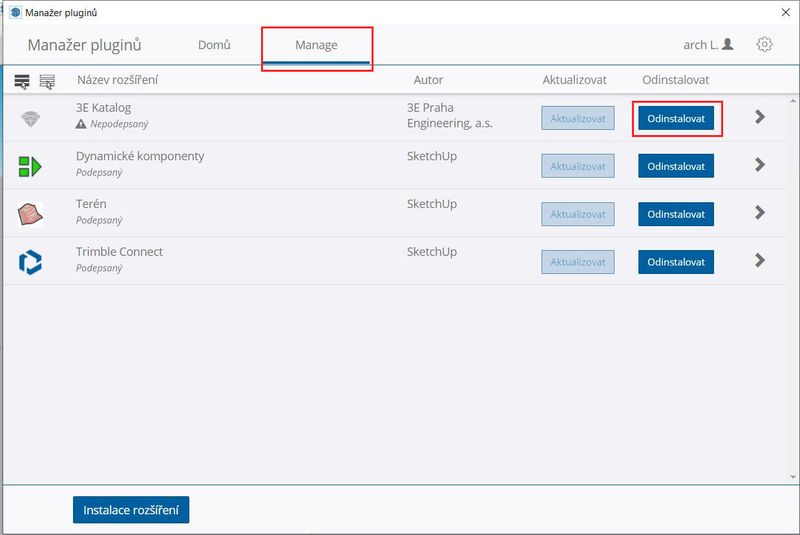Click Odinstalovat for Terén
The height and width of the screenshot is (535, 800).
(x=676, y=214)
